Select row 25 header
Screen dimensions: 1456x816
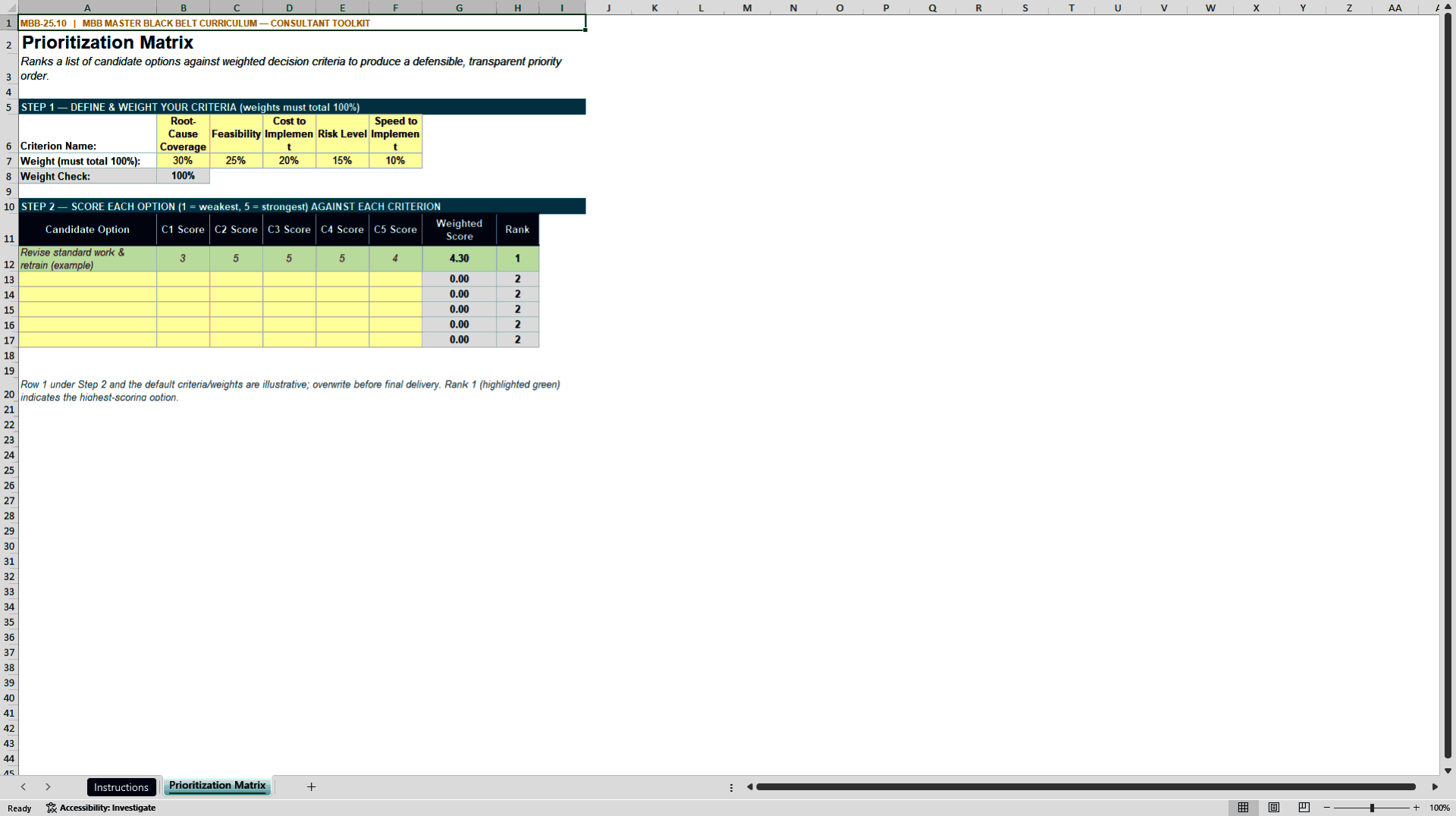click(9, 470)
